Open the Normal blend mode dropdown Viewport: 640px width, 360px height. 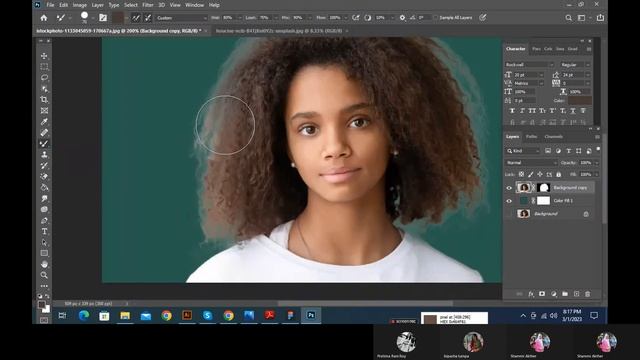[x=531, y=162]
